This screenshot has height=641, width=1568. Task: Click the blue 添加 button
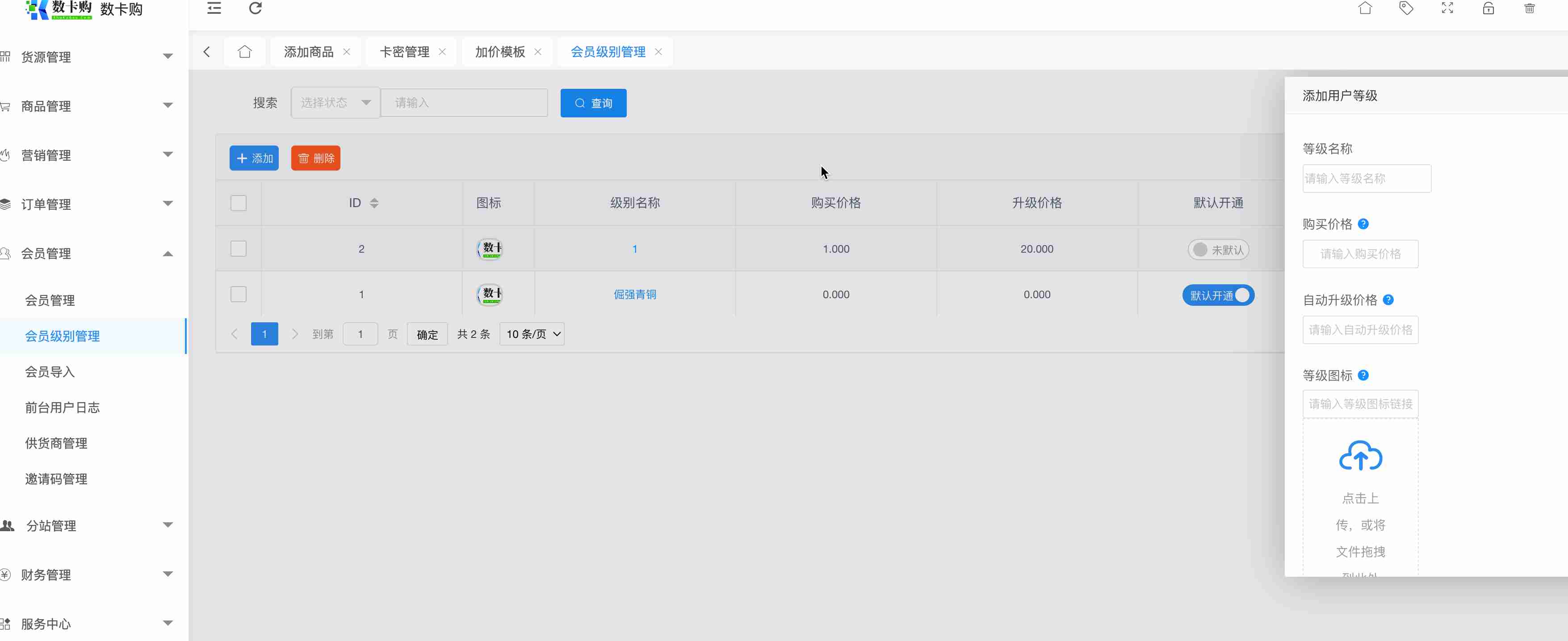[x=254, y=158]
